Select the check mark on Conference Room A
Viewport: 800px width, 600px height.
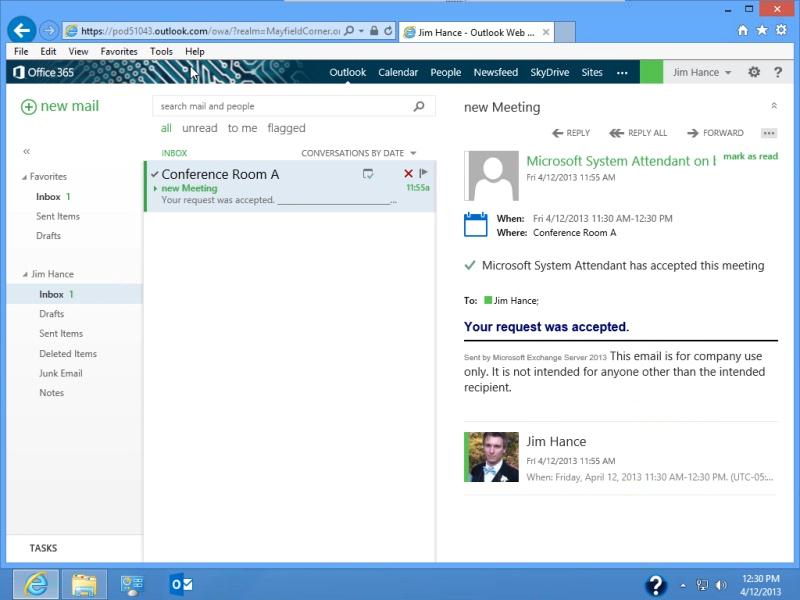pos(155,174)
